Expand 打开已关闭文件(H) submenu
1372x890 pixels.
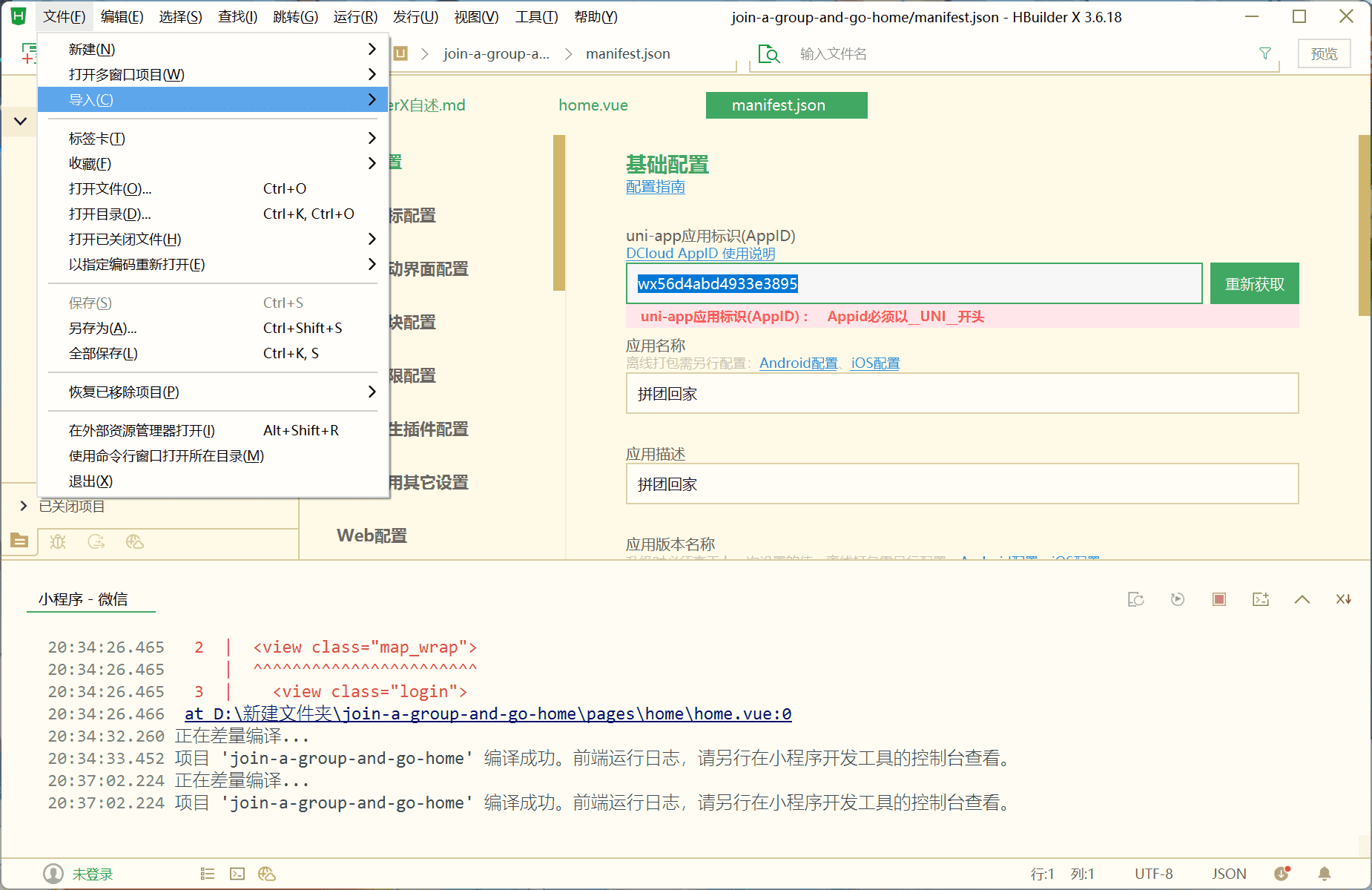[213, 239]
